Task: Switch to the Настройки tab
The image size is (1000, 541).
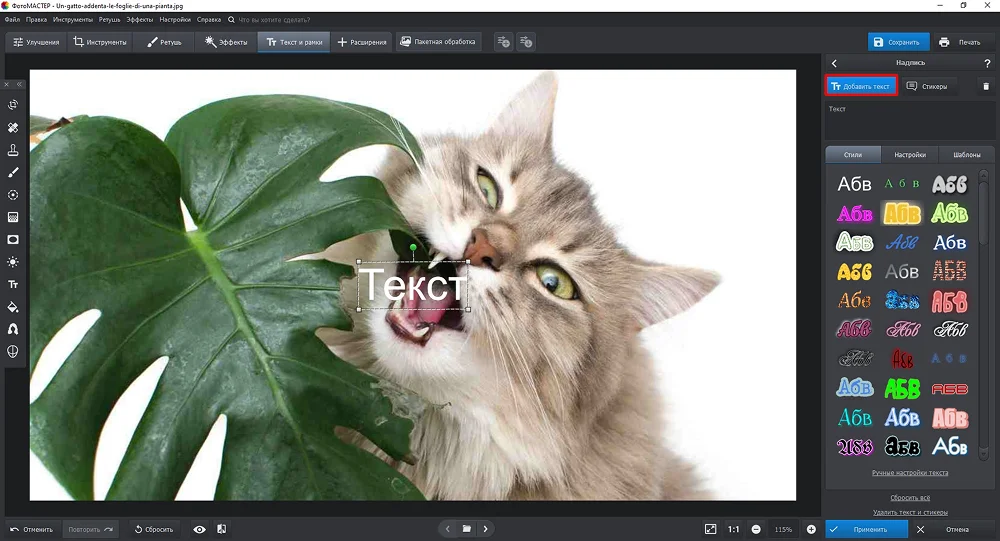Action: pos(909,155)
